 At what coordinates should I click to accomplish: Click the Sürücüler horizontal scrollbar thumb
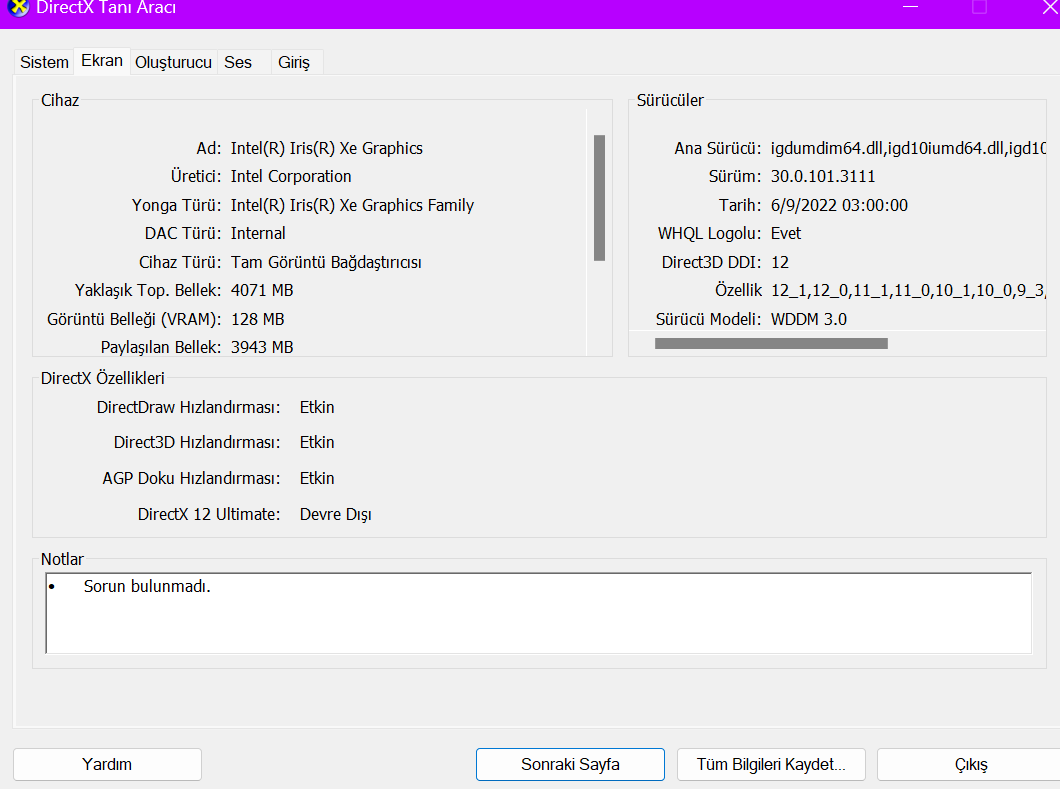(x=771, y=343)
